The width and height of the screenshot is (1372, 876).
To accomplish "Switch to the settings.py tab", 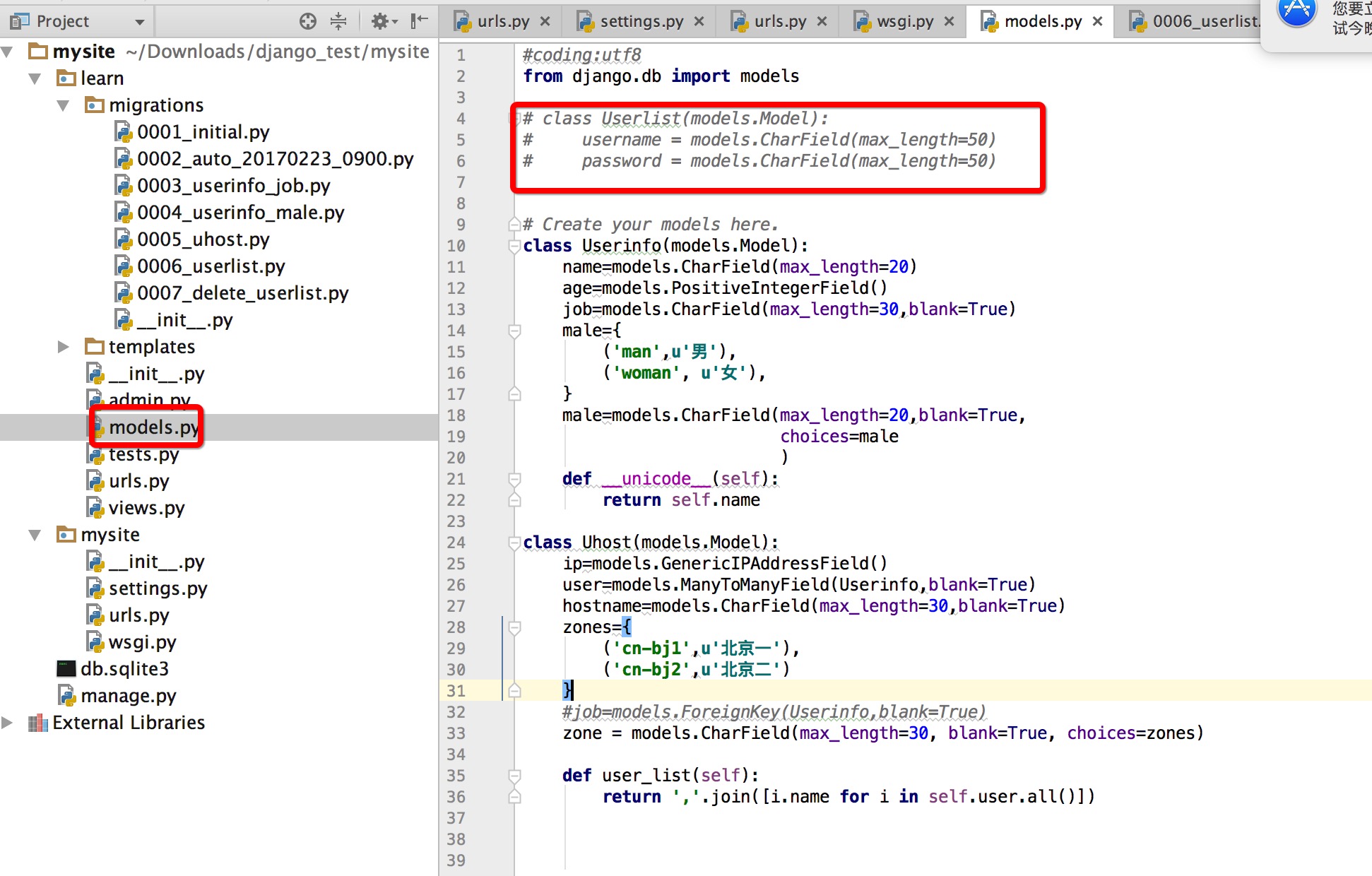I will (641, 21).
